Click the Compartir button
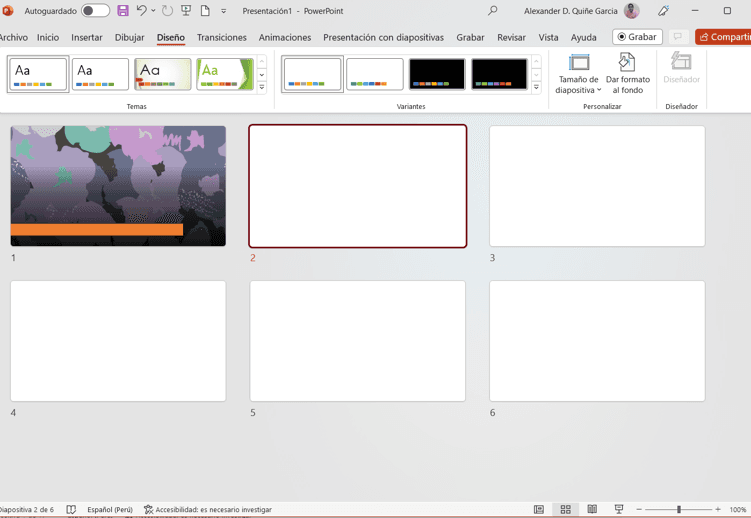The height and width of the screenshot is (518, 751). [723, 37]
